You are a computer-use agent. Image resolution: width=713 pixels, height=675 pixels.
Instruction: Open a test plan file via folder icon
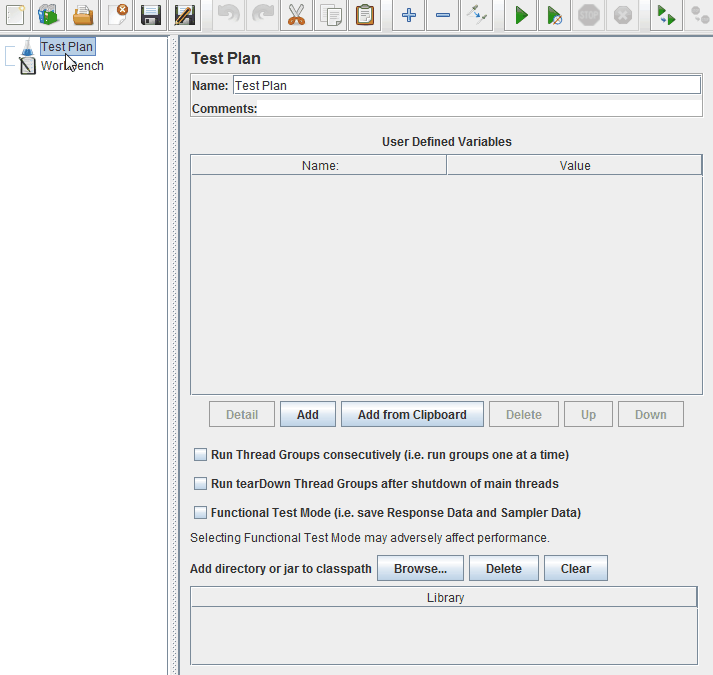coord(83,15)
